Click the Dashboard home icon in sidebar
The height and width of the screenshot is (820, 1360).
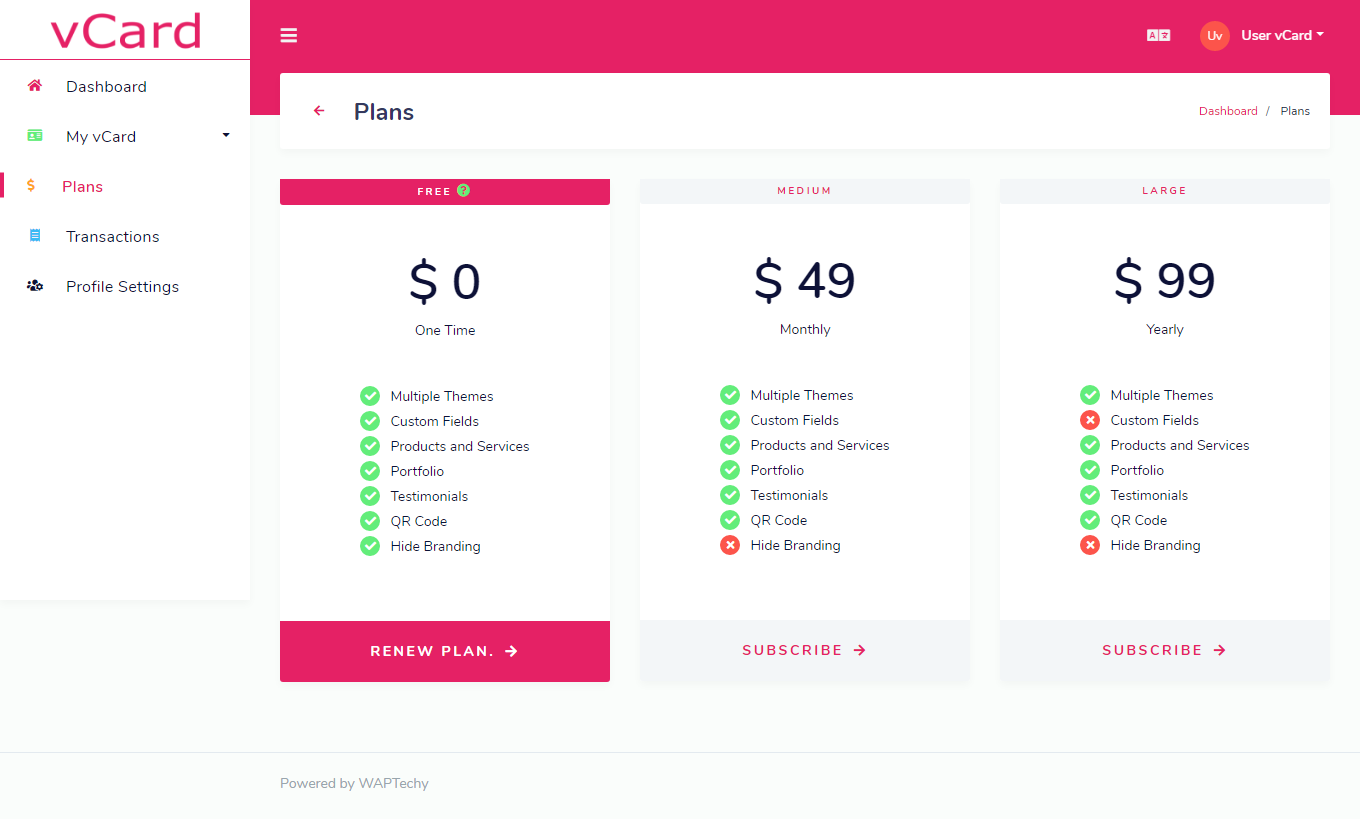35,86
